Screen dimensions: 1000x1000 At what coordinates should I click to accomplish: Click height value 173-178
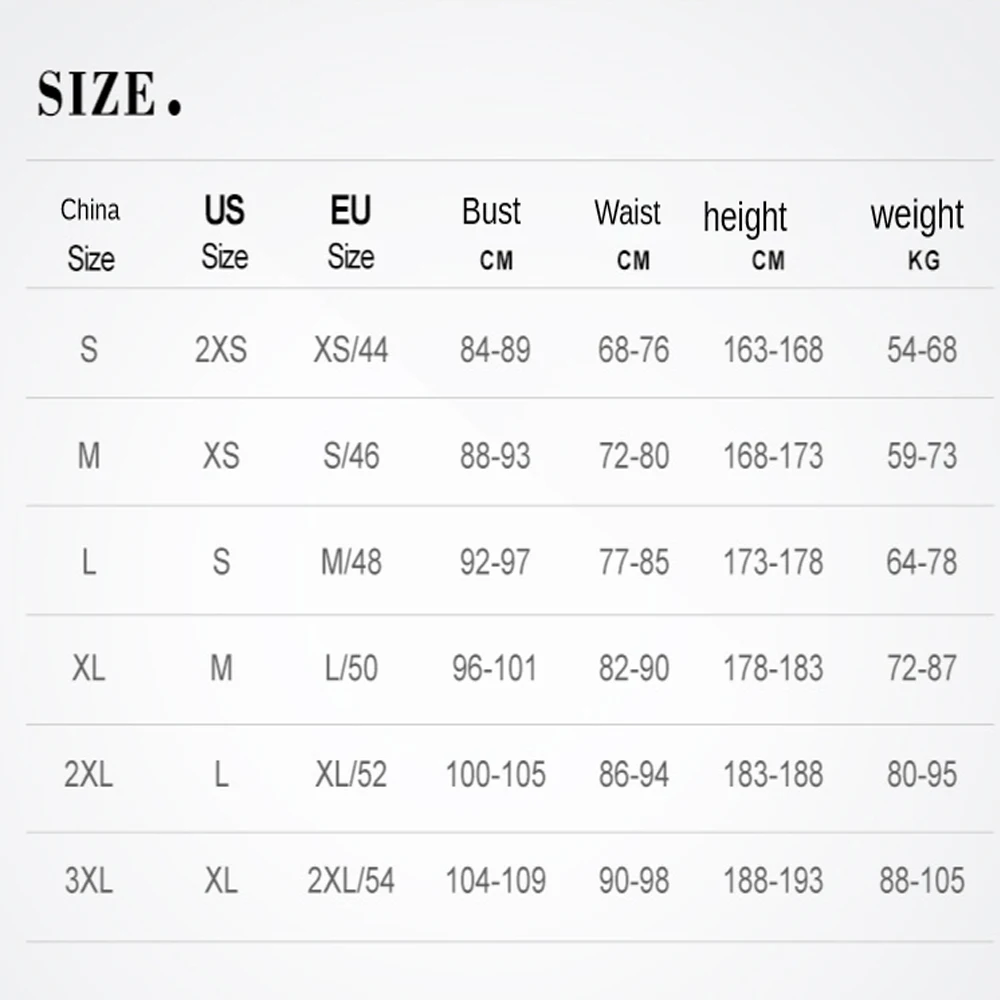(773, 562)
